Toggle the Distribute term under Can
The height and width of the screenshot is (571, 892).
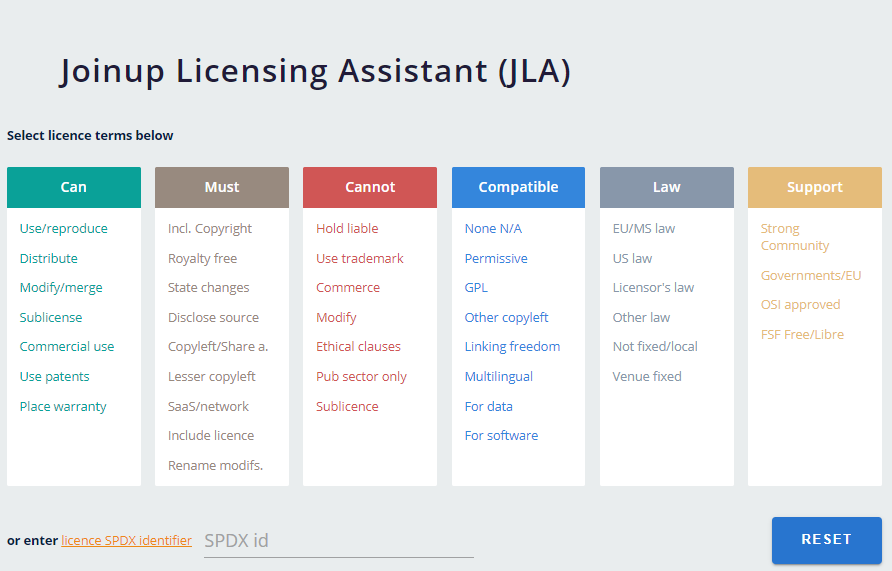coord(48,258)
